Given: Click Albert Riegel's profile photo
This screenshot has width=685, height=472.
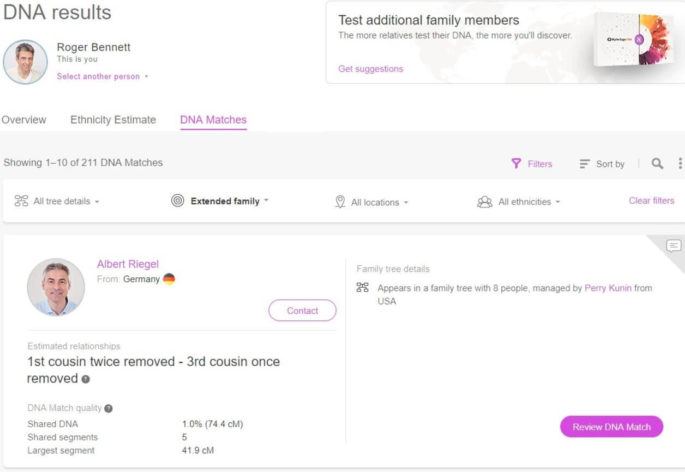Looking at the screenshot, I should tap(56, 287).
